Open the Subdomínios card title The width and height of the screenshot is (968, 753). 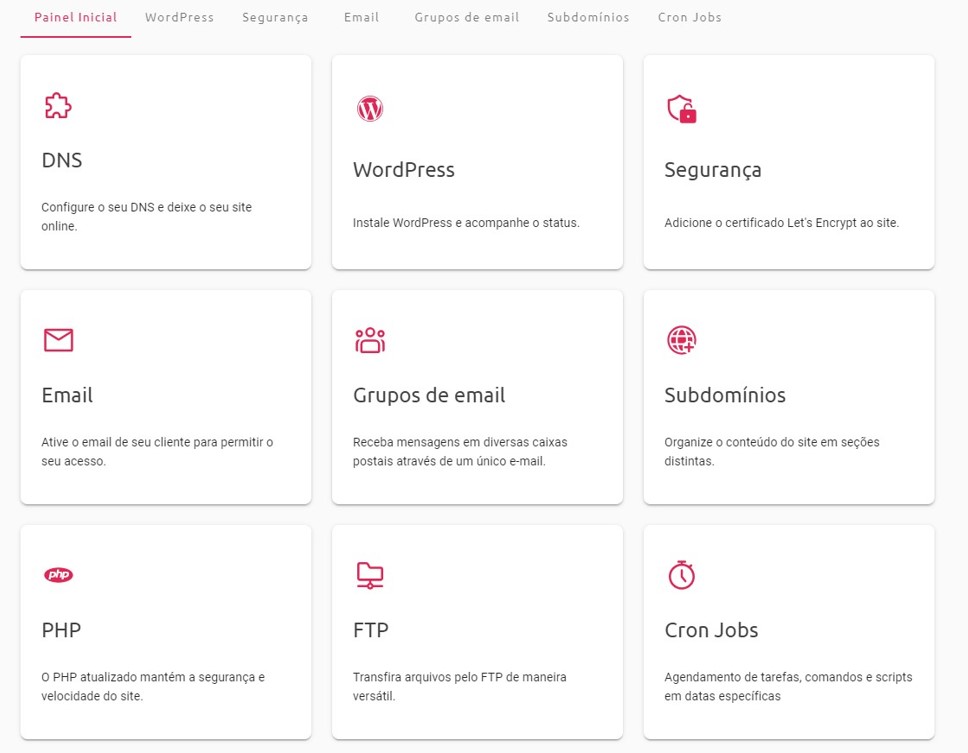tap(725, 395)
